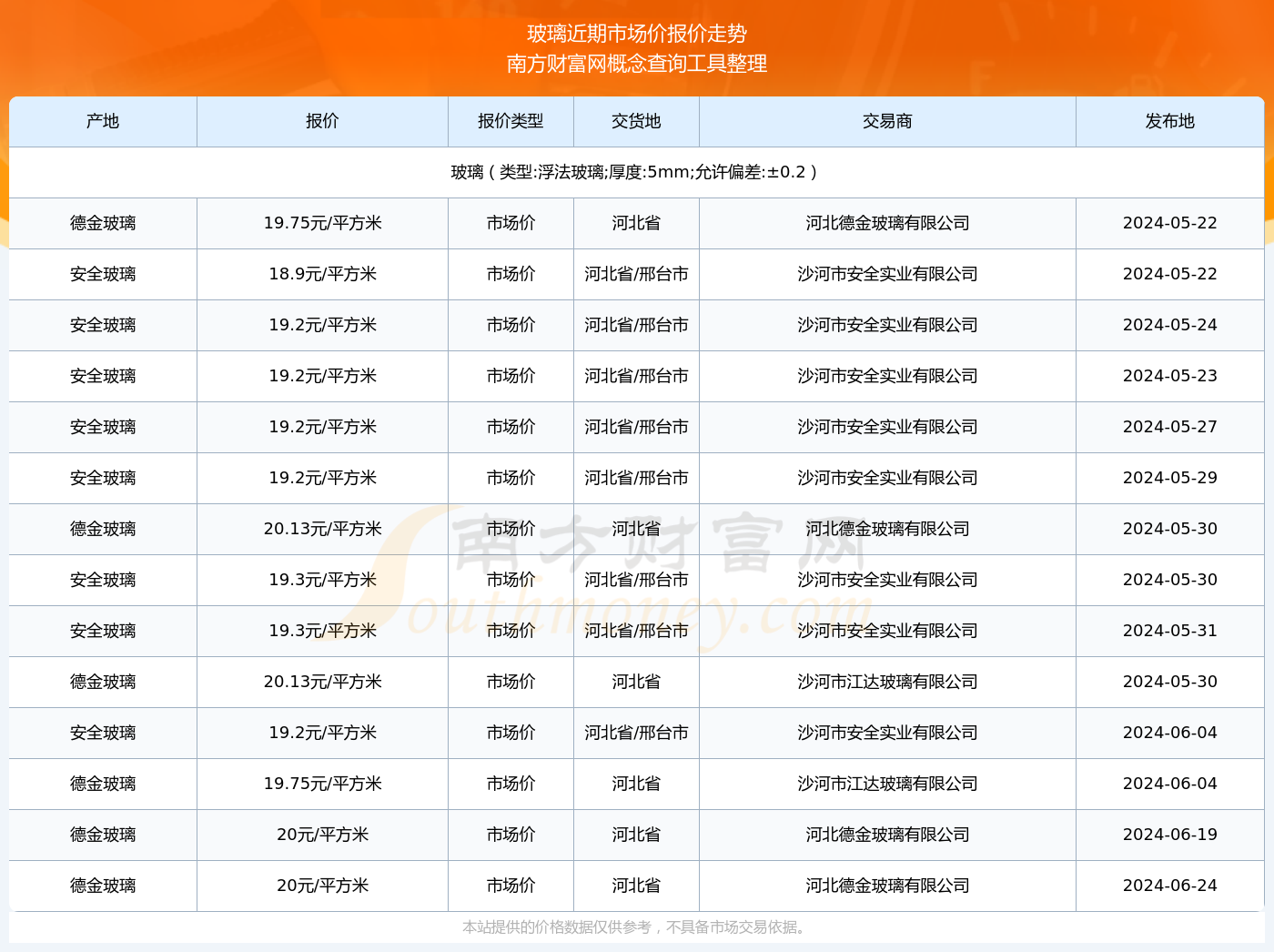Click 市场价 in the 18.9元 row
This screenshot has width=1274, height=952.
pyautogui.click(x=511, y=274)
